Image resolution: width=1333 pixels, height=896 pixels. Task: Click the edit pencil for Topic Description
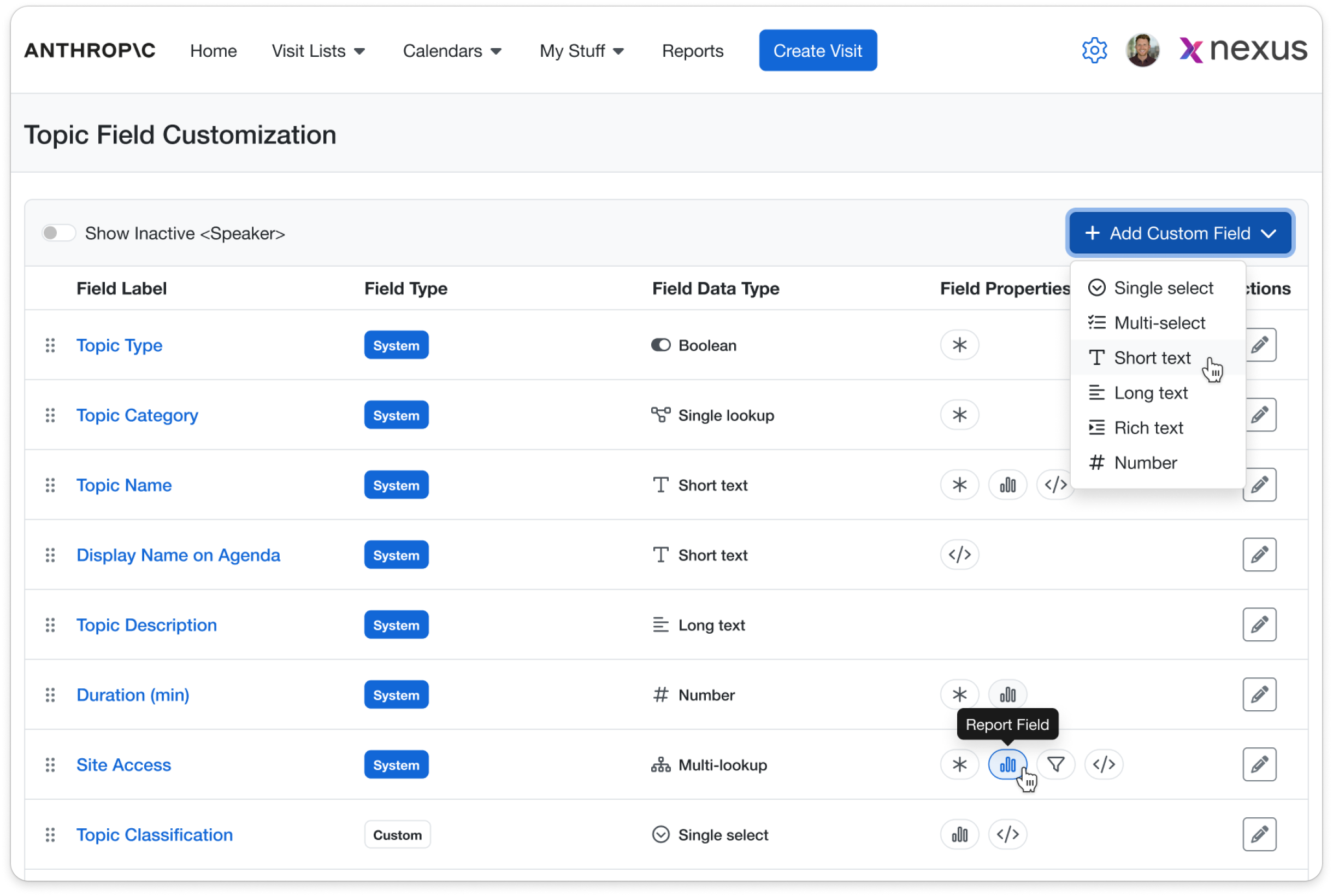click(x=1259, y=624)
